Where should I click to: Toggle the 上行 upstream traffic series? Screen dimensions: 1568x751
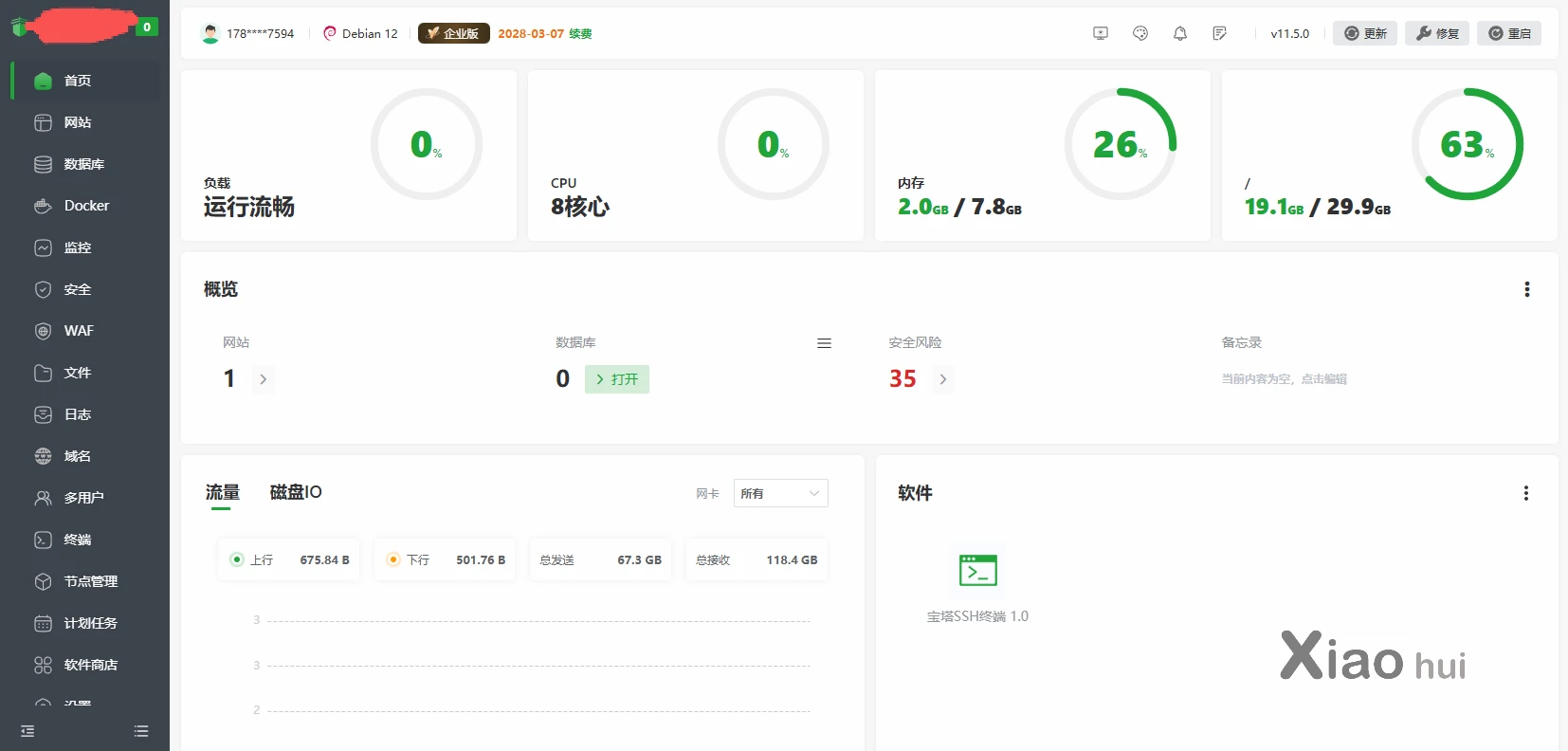point(238,559)
